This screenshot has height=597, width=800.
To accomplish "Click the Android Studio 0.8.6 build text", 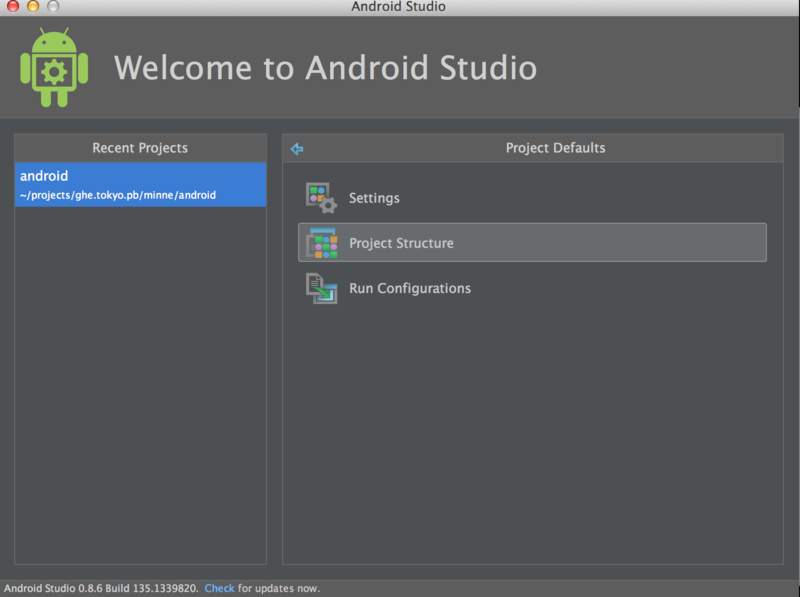I will point(101,588).
